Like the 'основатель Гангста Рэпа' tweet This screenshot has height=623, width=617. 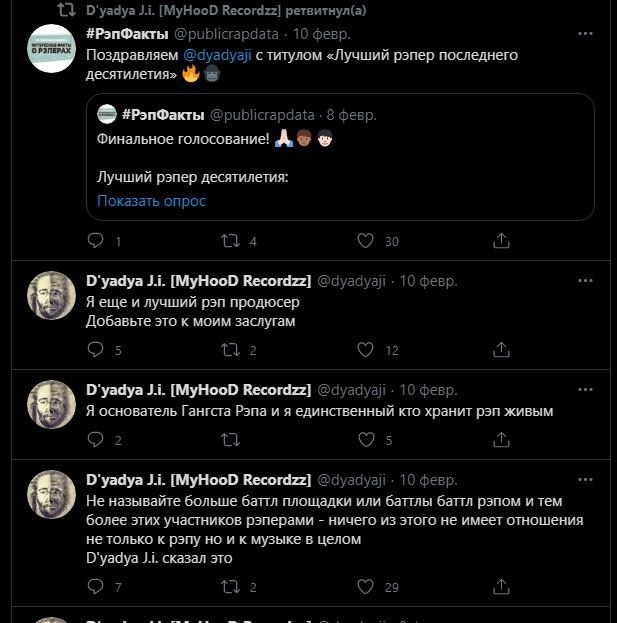click(365, 440)
